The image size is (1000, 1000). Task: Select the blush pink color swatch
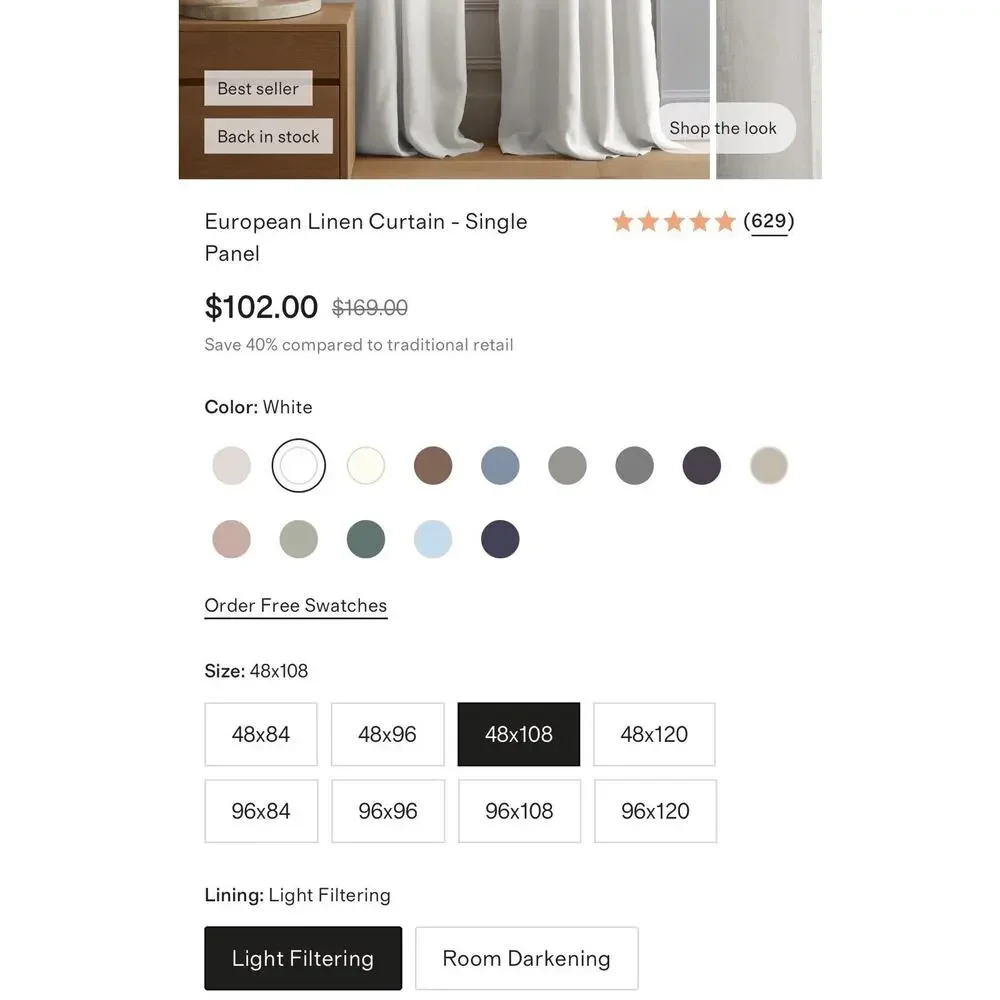point(232,539)
